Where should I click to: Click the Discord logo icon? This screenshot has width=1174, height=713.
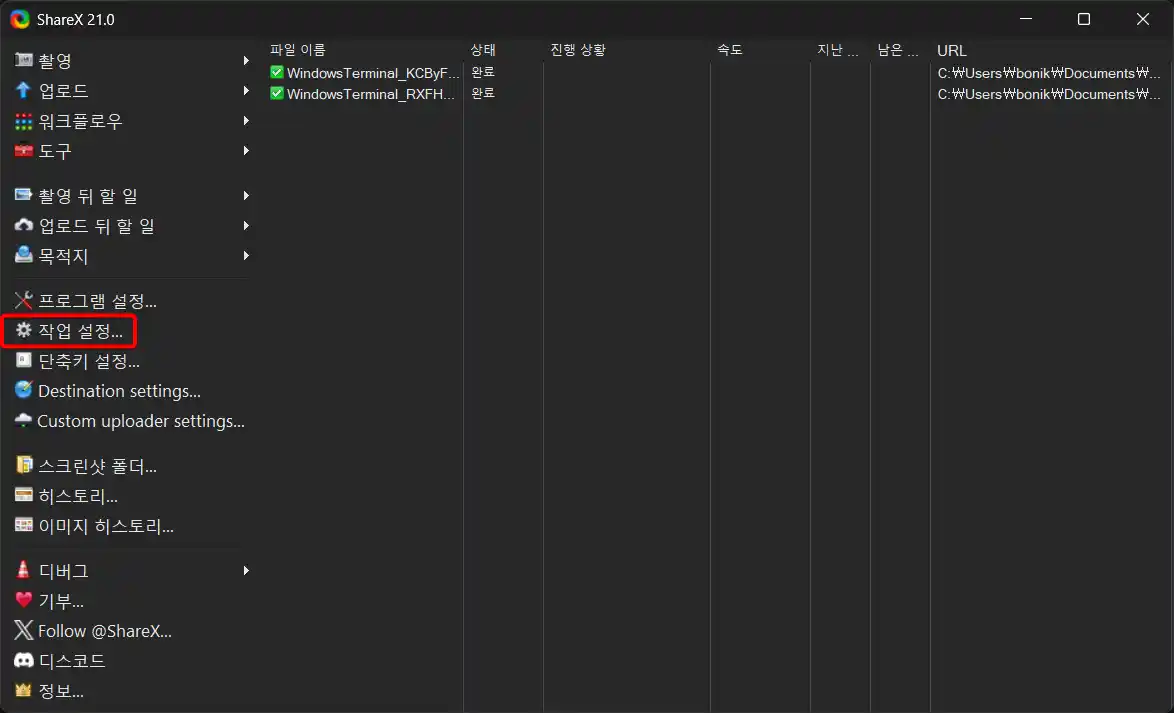pos(24,661)
